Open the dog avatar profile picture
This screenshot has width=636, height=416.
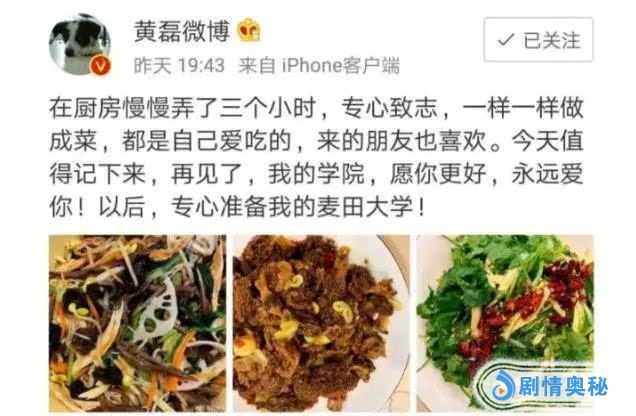point(80,45)
